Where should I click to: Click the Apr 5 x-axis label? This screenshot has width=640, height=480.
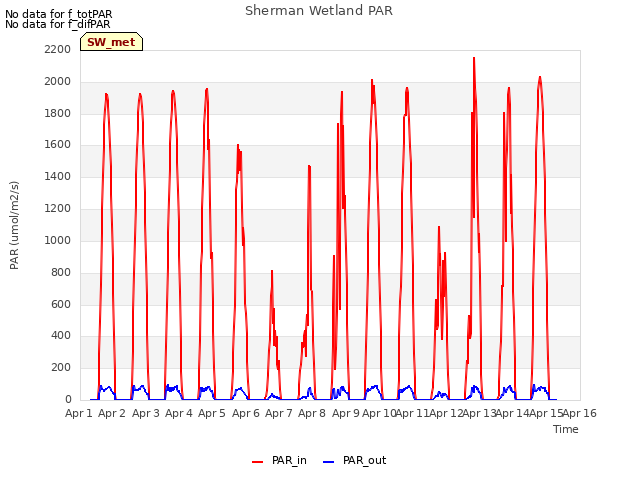[212, 413]
